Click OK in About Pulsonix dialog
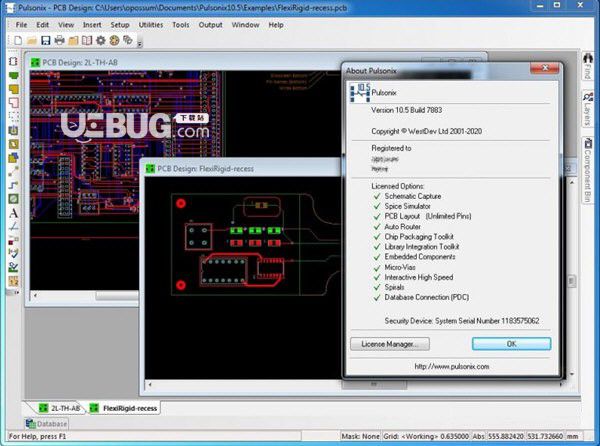This screenshot has height=446, width=600. click(x=512, y=344)
